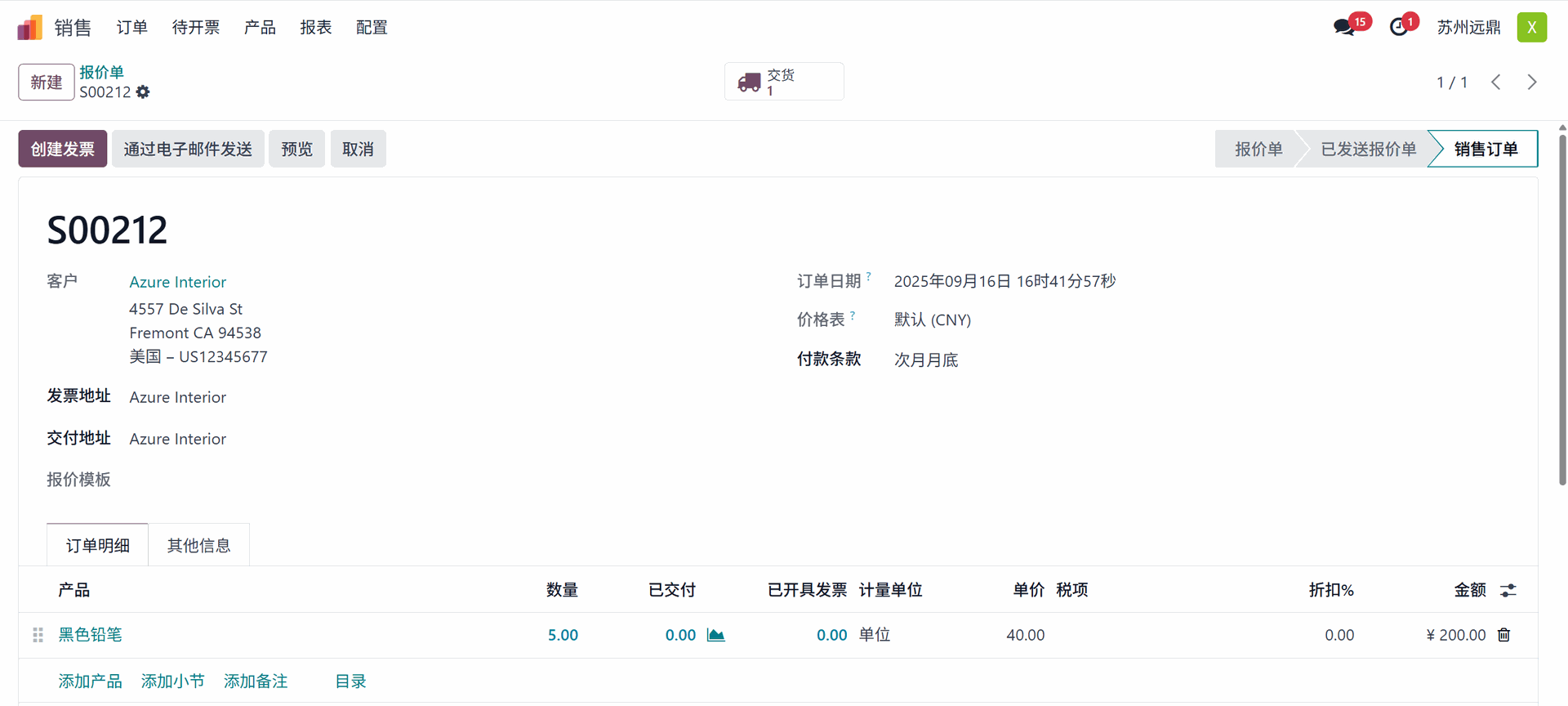Click the drag handle of 黑色铅笔 row
Viewport: 1568px width, 706px height.
click(38, 635)
